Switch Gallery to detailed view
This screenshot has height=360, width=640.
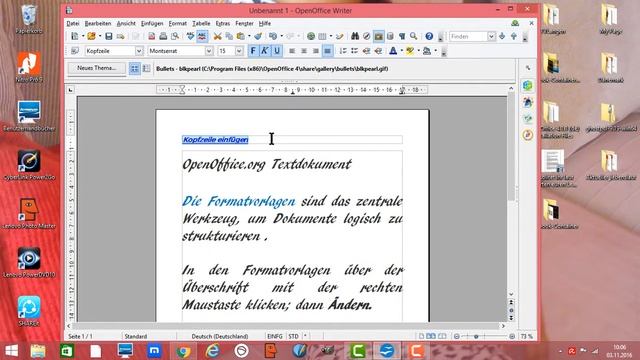[x=146, y=69]
